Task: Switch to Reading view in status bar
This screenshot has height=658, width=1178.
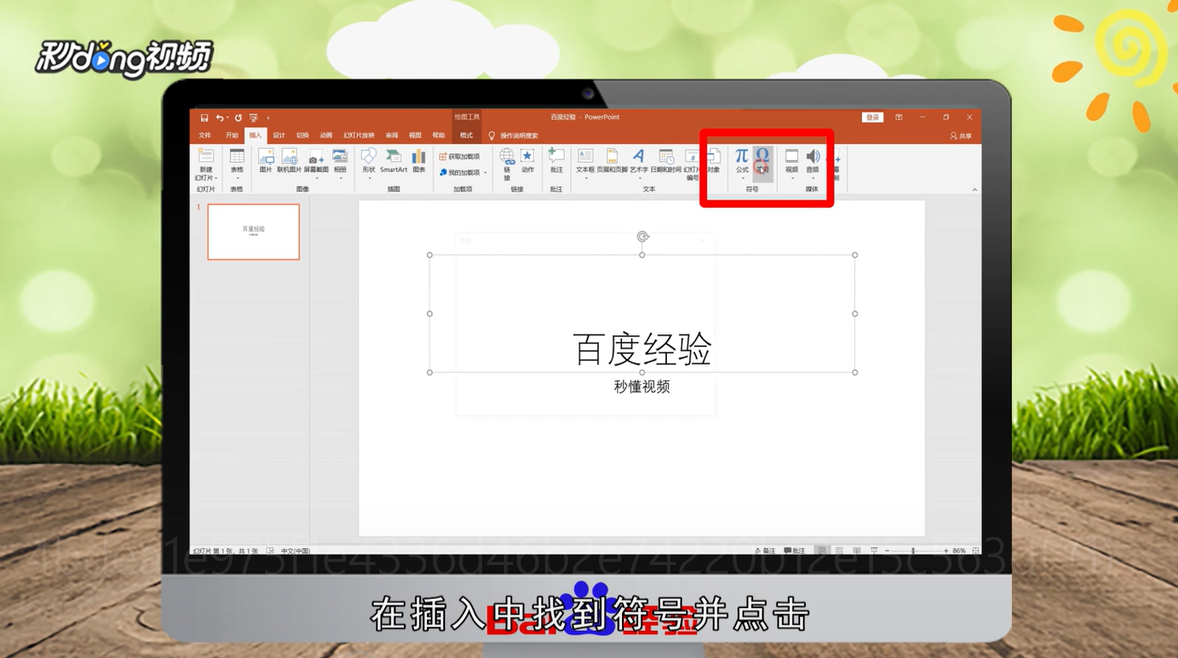Action: 856,551
